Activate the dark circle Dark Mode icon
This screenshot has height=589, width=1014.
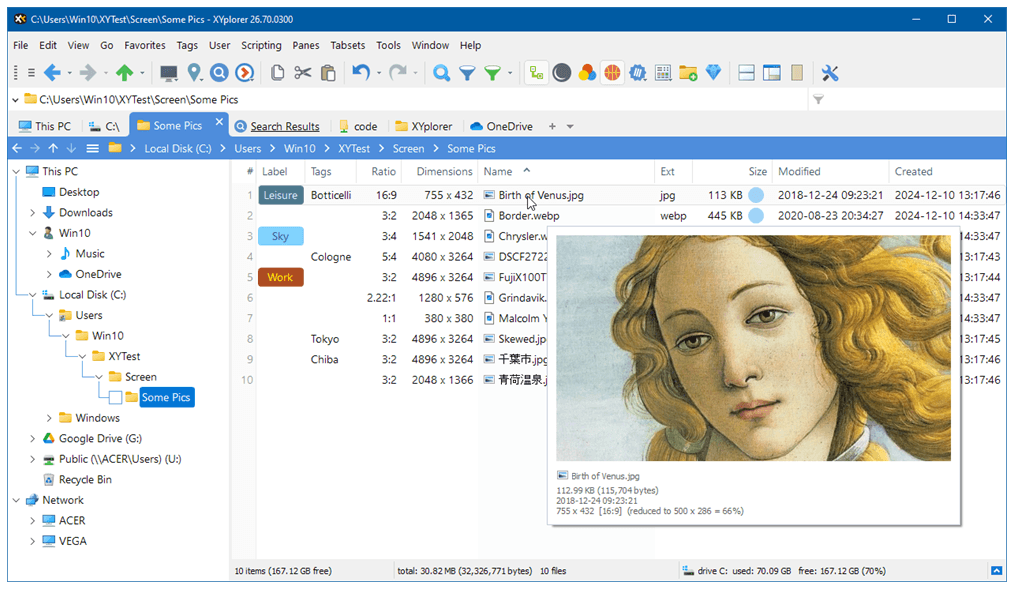[x=562, y=72]
